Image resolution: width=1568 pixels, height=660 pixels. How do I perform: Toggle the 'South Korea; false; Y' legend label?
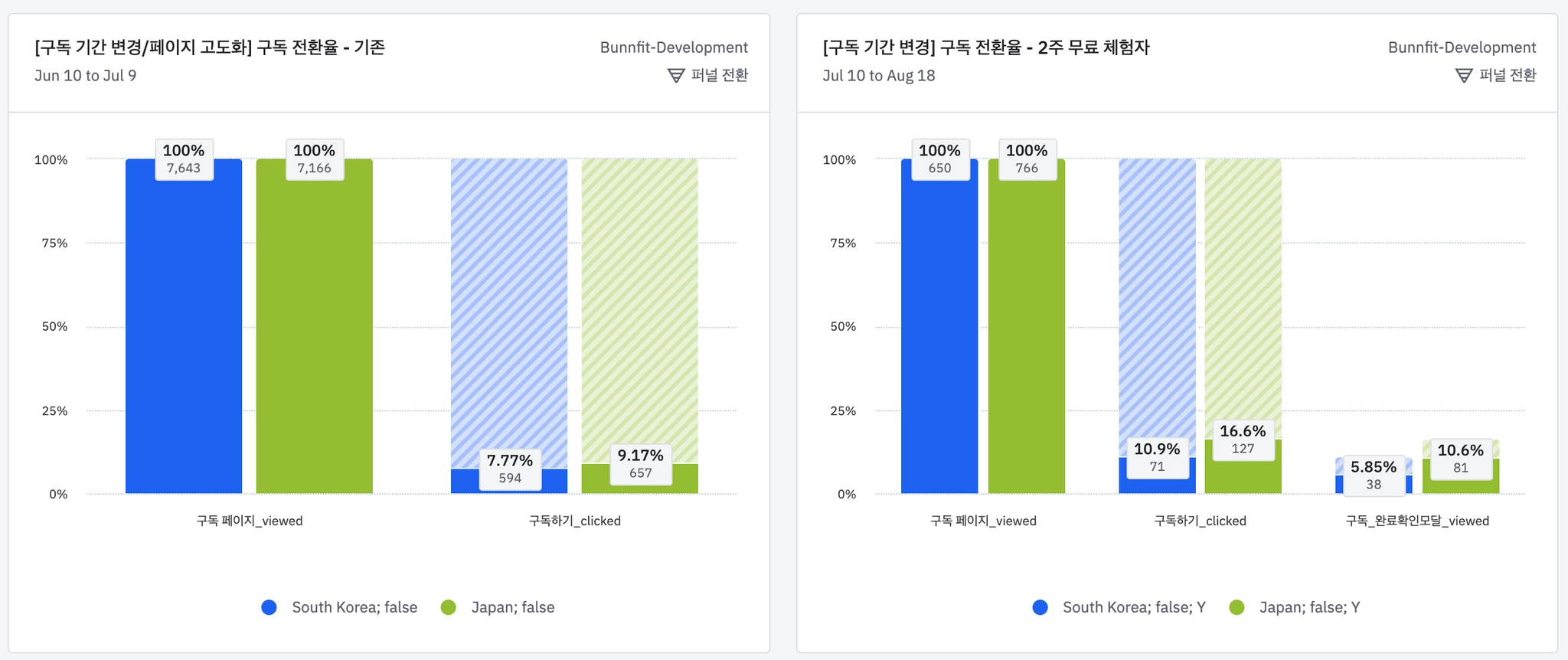[x=1133, y=607]
